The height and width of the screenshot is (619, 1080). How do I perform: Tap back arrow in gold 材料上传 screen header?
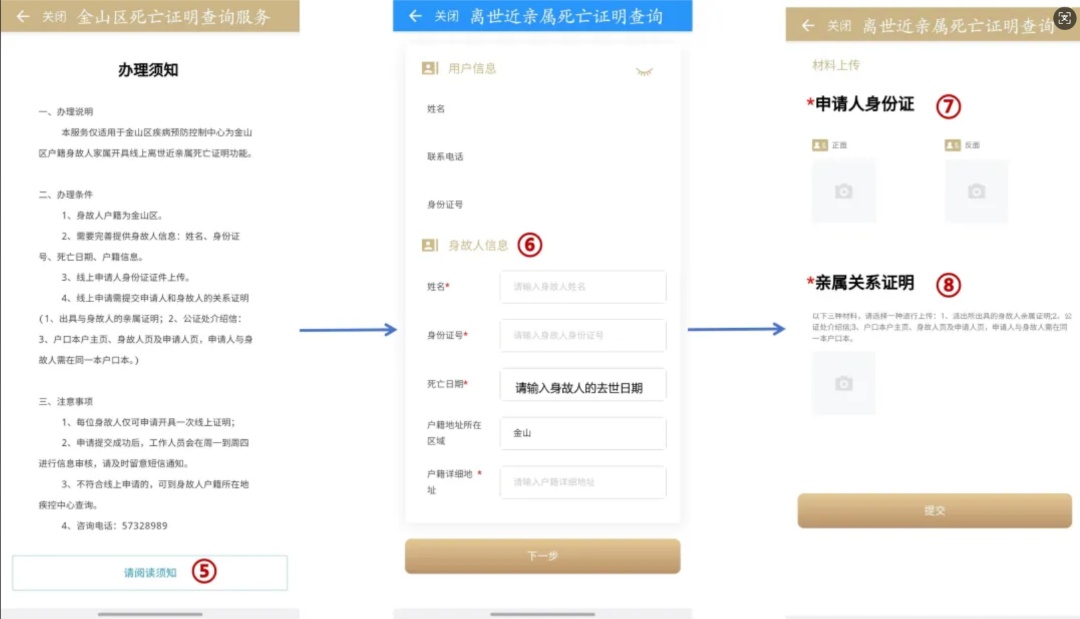tap(808, 25)
